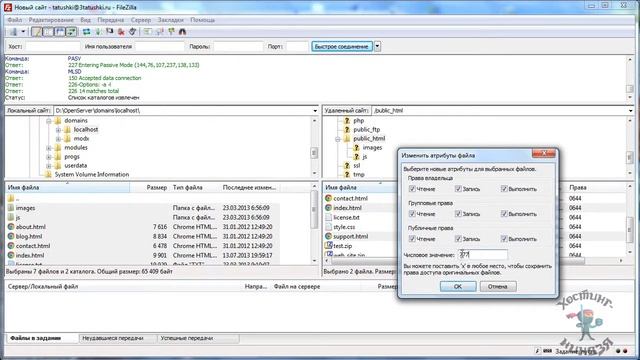
Task: Uncheck public Выполнить permission checkbox
Action: pyautogui.click(x=504, y=239)
